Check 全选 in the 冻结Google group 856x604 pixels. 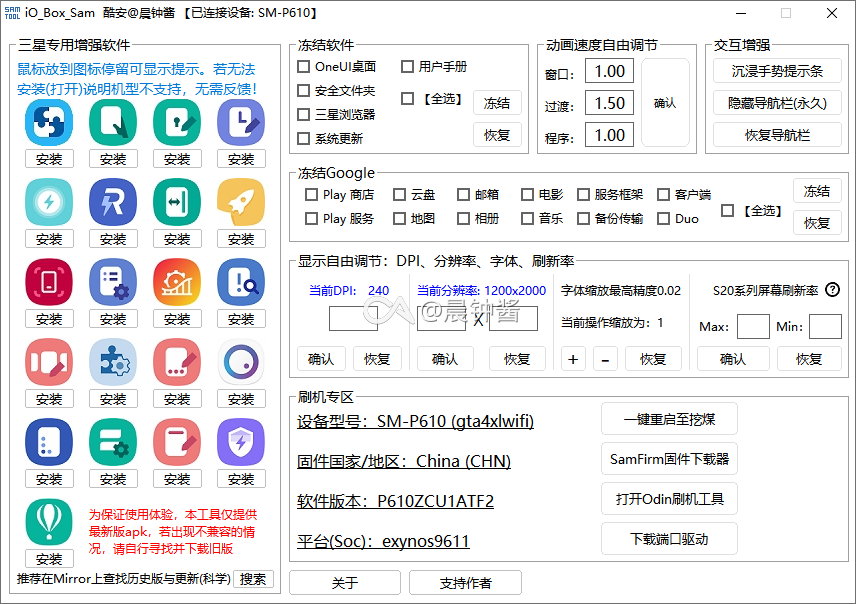[x=727, y=211]
